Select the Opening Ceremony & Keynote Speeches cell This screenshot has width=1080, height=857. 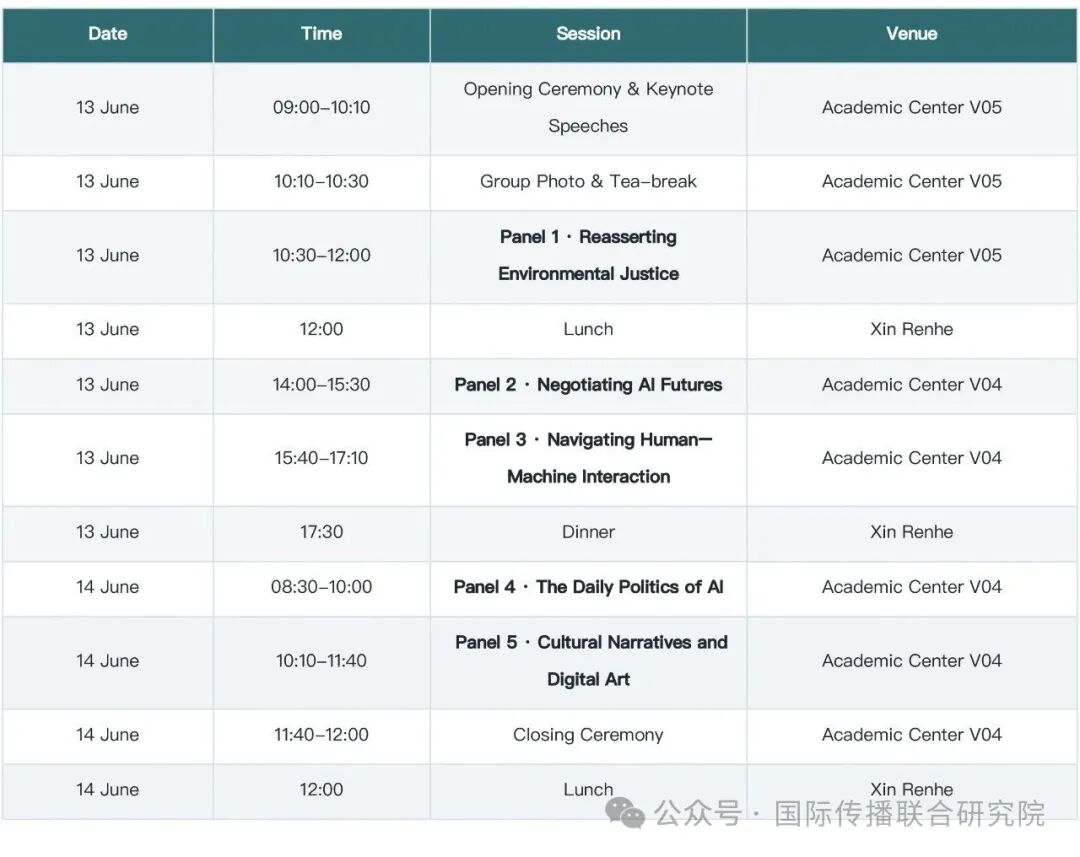(x=588, y=107)
